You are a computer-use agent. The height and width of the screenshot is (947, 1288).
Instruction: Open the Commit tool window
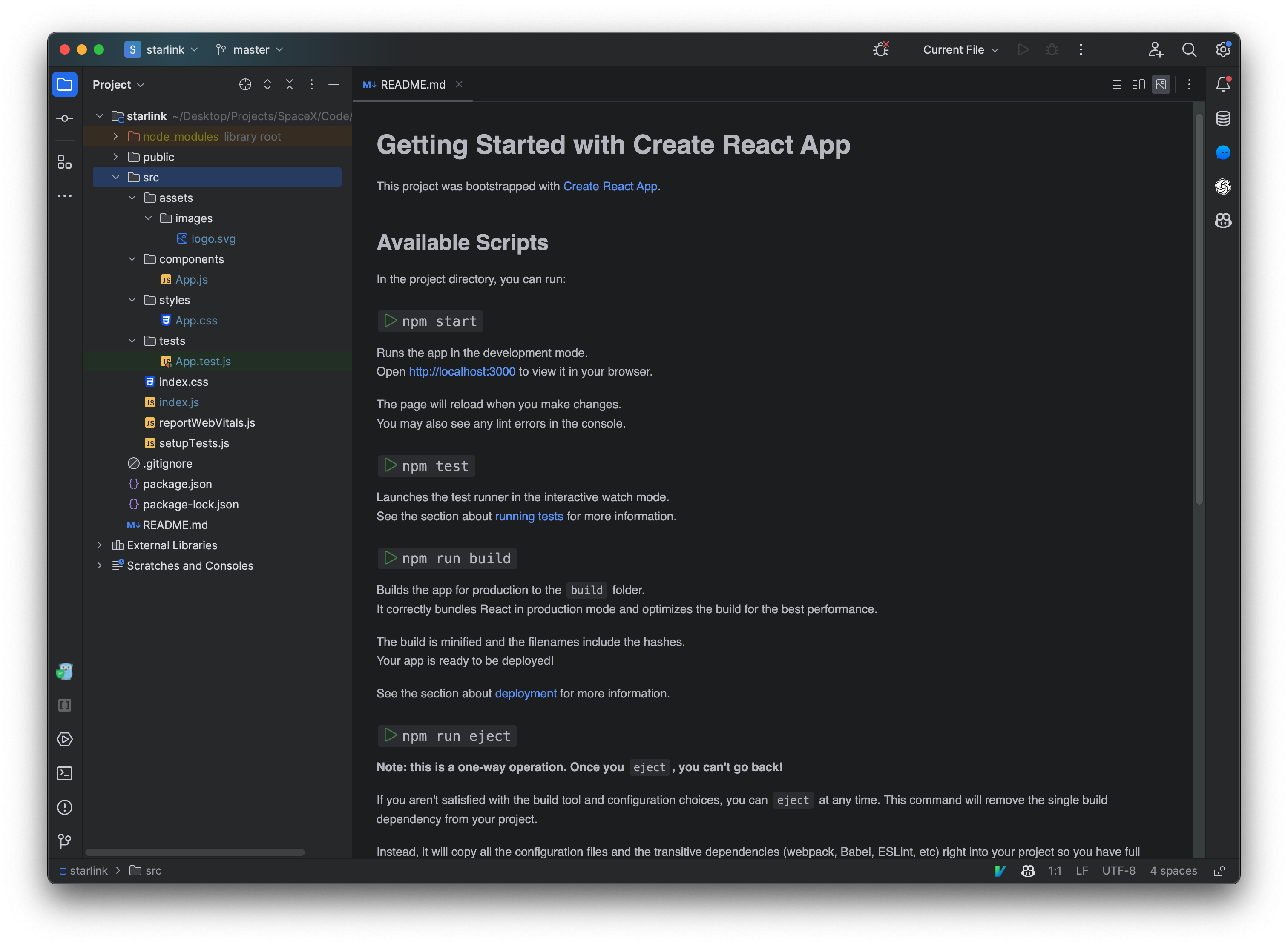(64, 118)
